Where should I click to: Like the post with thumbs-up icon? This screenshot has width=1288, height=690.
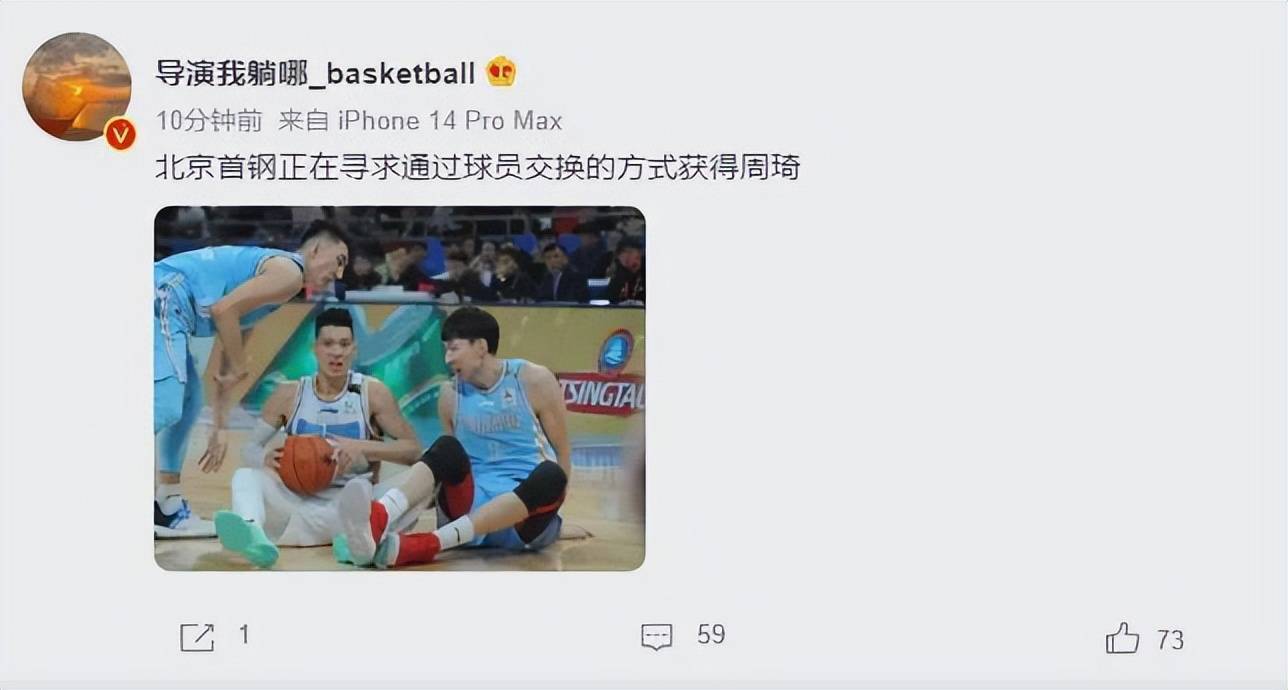pyautogui.click(x=1123, y=637)
